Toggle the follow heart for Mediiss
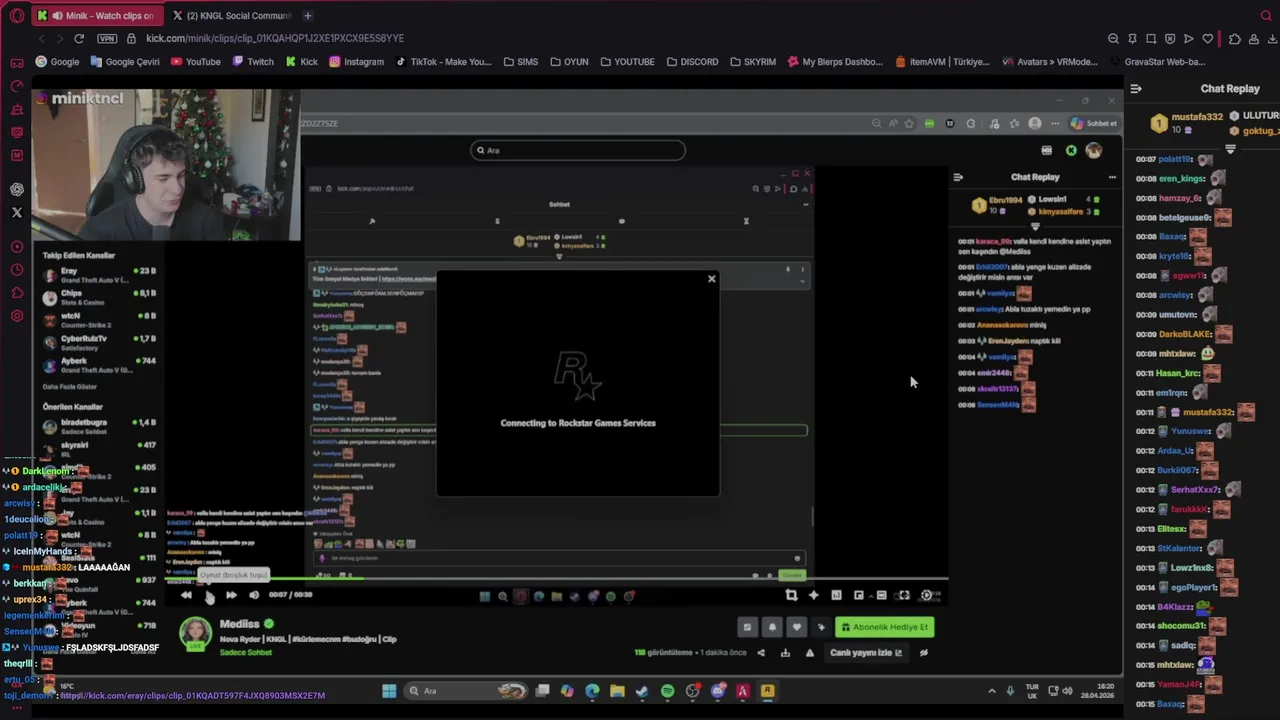Image resolution: width=1280 pixels, height=720 pixels. (797, 627)
